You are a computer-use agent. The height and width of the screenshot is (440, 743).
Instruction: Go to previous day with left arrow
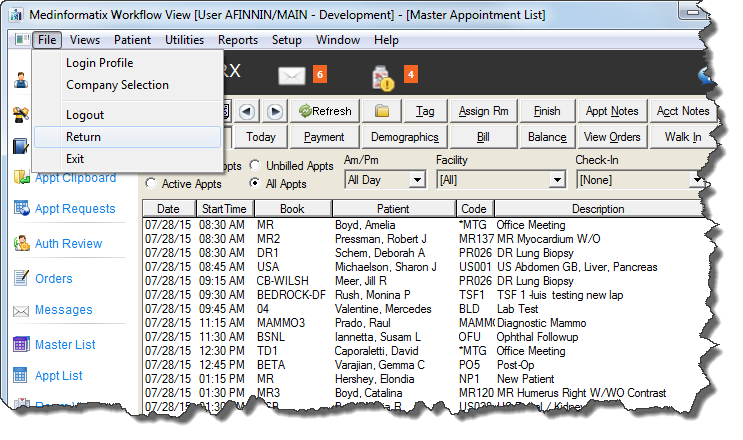(x=247, y=111)
